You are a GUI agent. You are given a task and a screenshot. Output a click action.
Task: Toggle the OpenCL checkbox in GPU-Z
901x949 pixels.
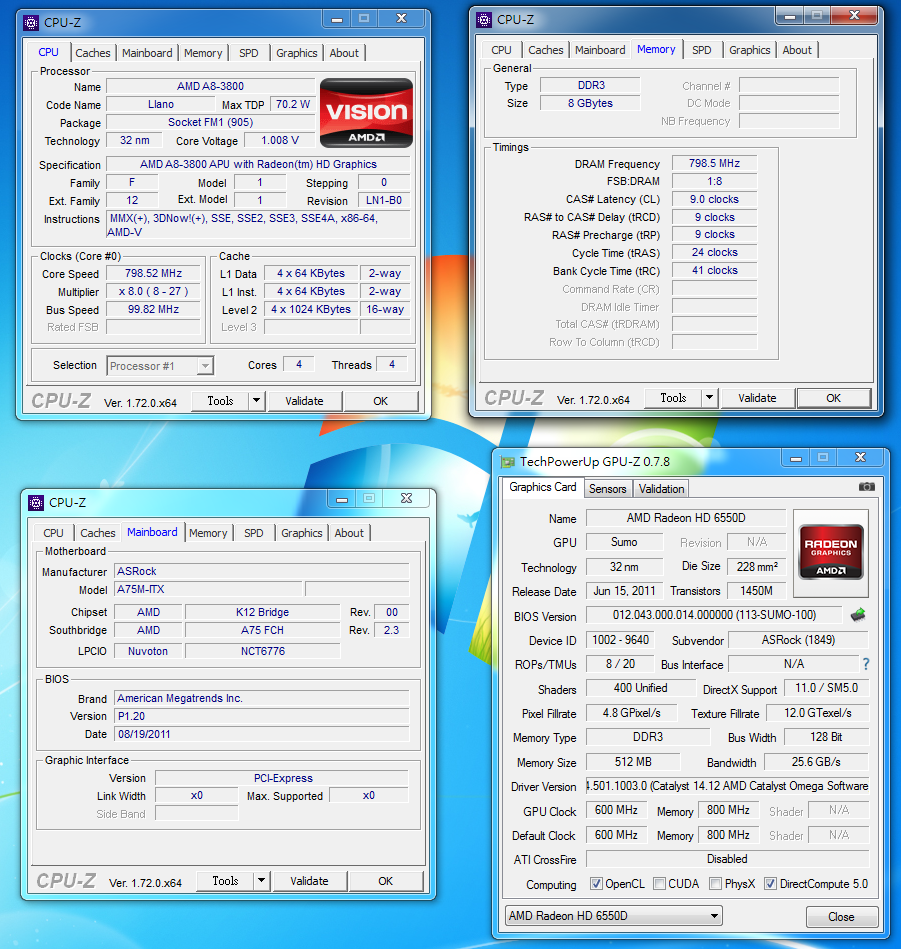[596, 884]
